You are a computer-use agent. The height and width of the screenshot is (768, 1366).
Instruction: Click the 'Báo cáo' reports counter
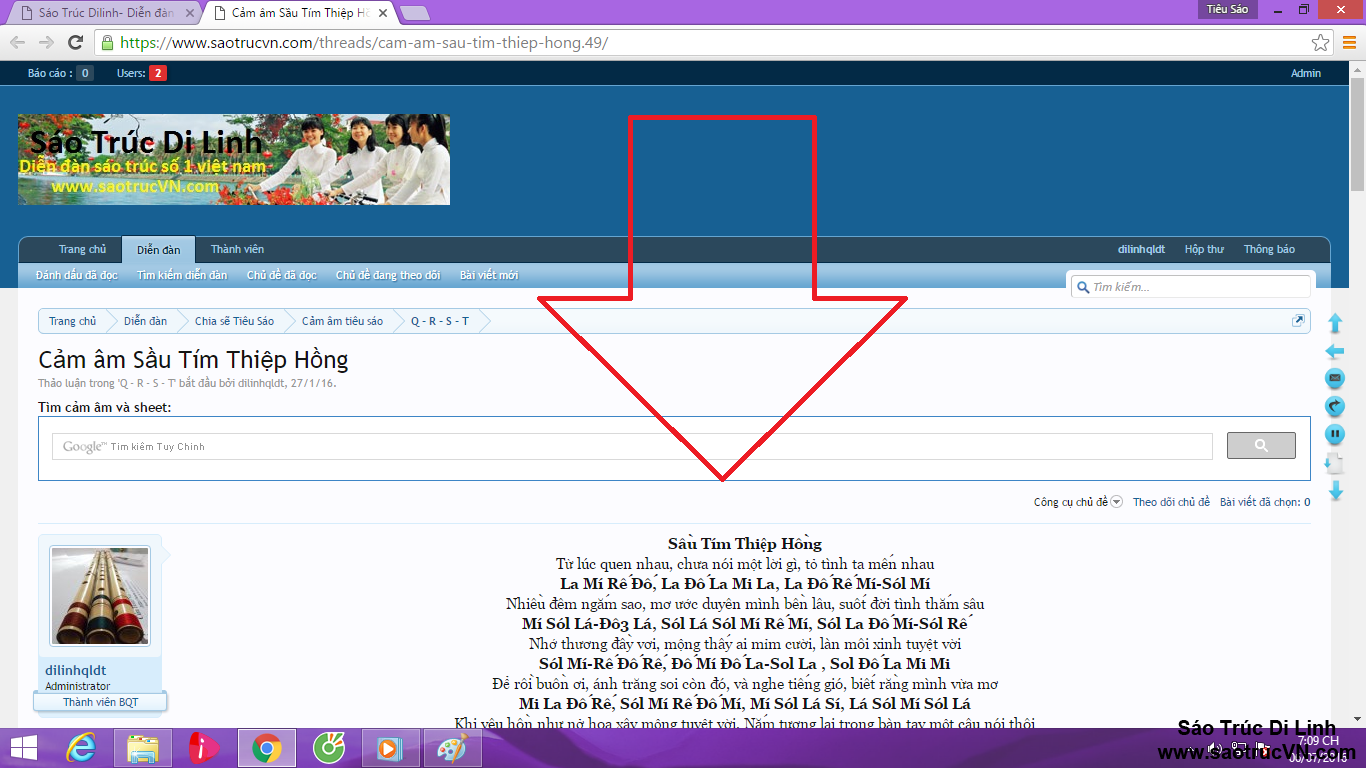(60, 73)
